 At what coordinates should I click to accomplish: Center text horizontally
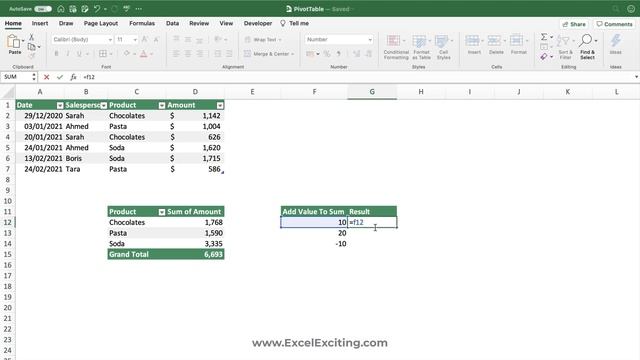point(188,54)
